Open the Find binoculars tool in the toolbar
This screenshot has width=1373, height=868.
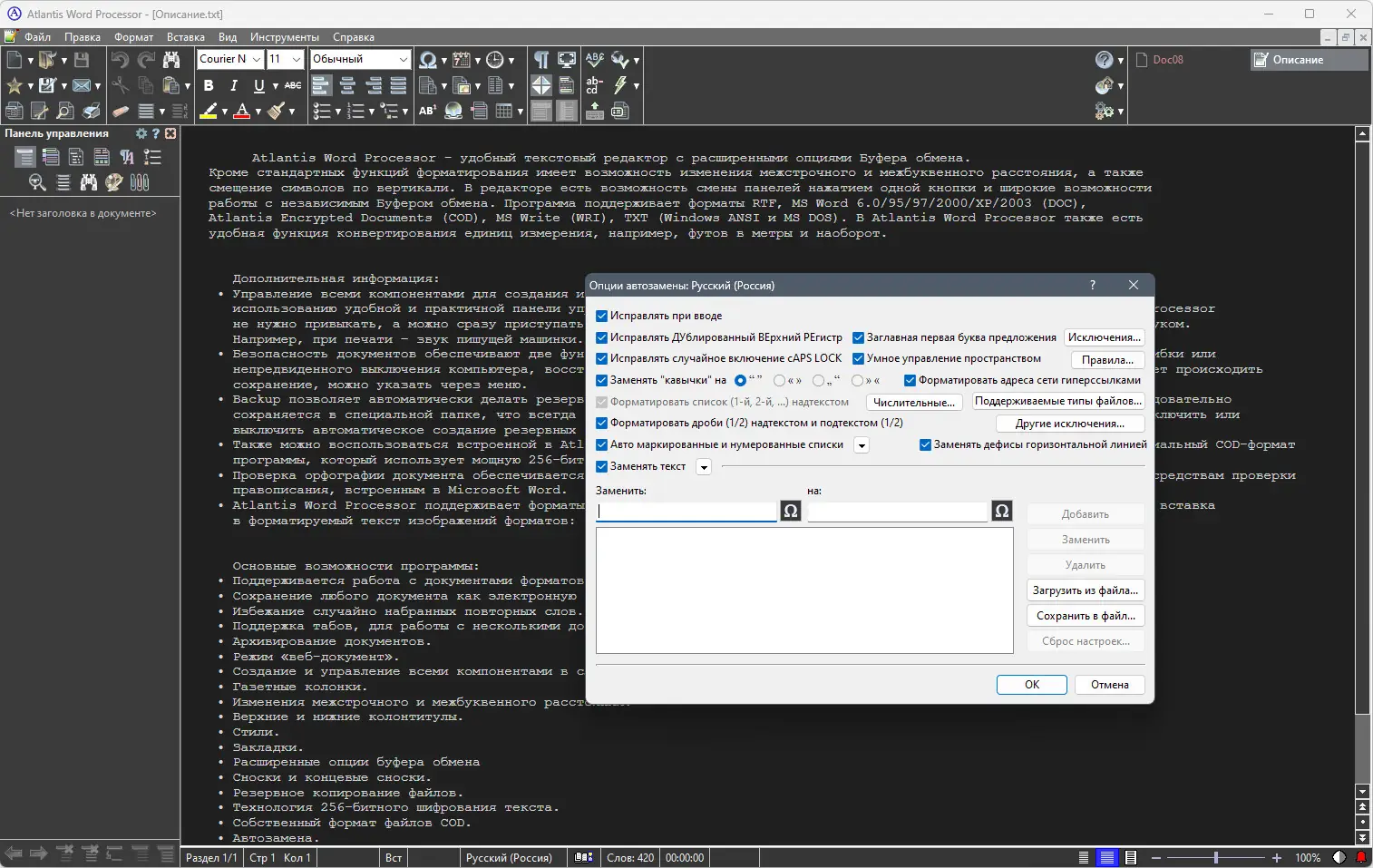(171, 60)
